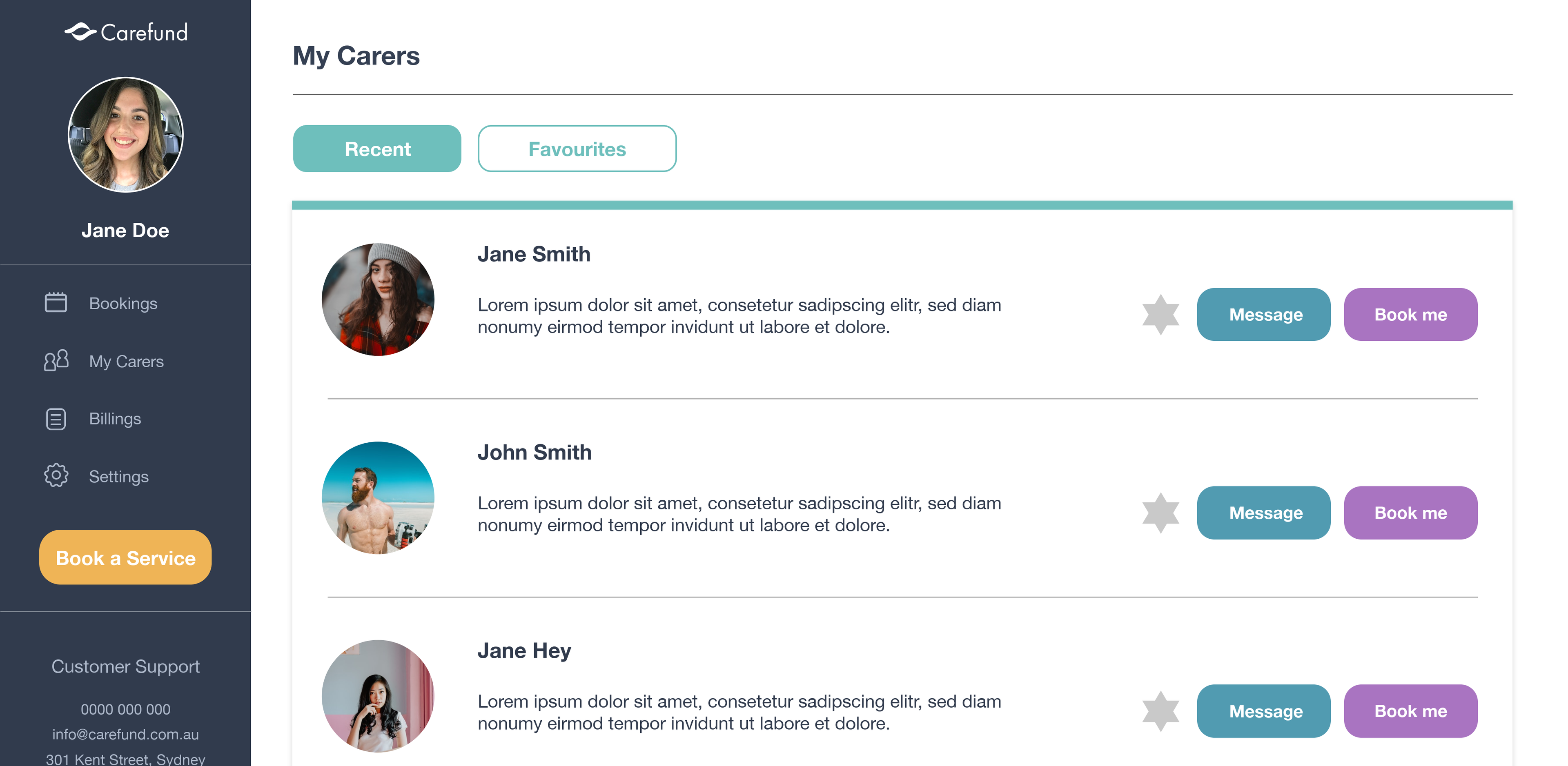
Task: Open Bookings calendar icon in sidebar
Action: (x=56, y=302)
